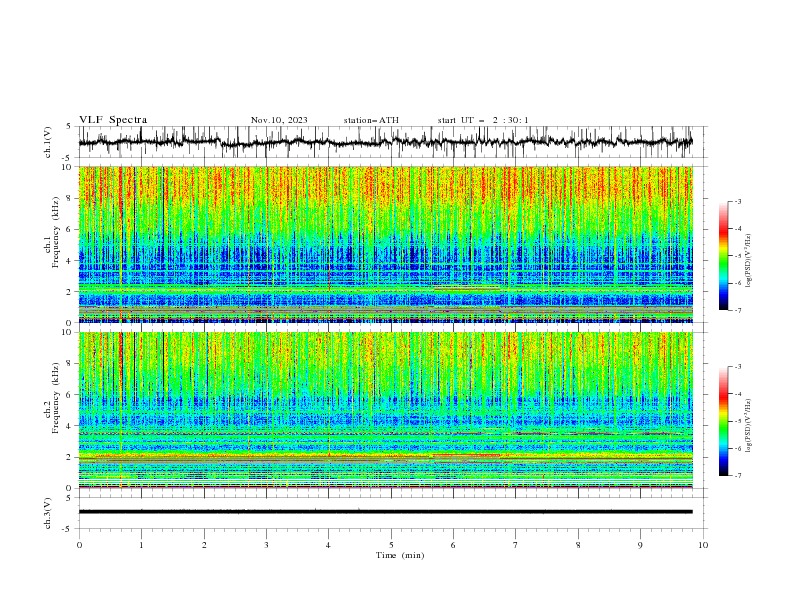Click the ch.2 spectrogram color bar
This screenshot has width=792, height=612.
723,421
